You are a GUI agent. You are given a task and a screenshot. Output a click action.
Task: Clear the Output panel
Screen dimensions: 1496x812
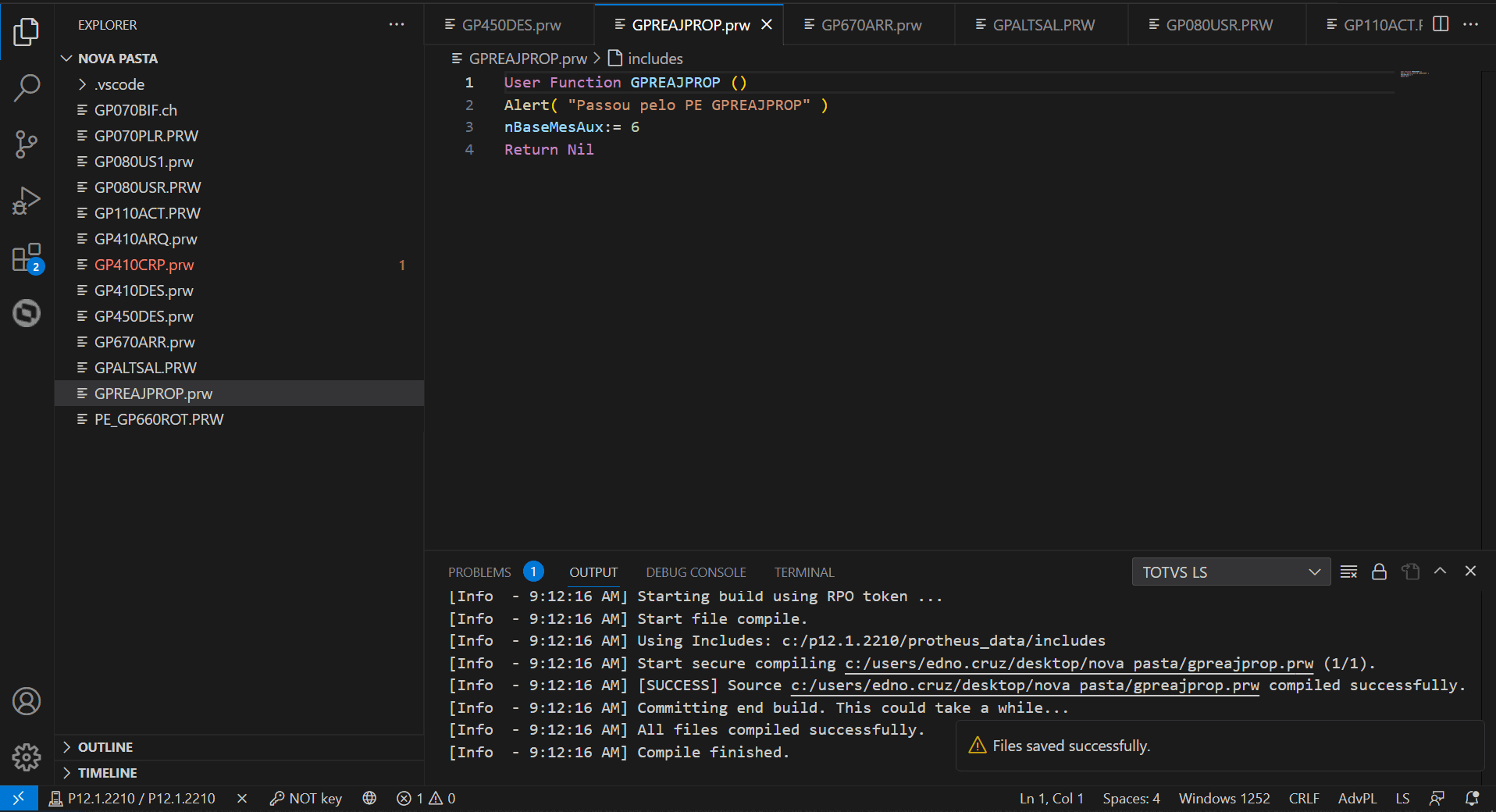pyautogui.click(x=1348, y=572)
